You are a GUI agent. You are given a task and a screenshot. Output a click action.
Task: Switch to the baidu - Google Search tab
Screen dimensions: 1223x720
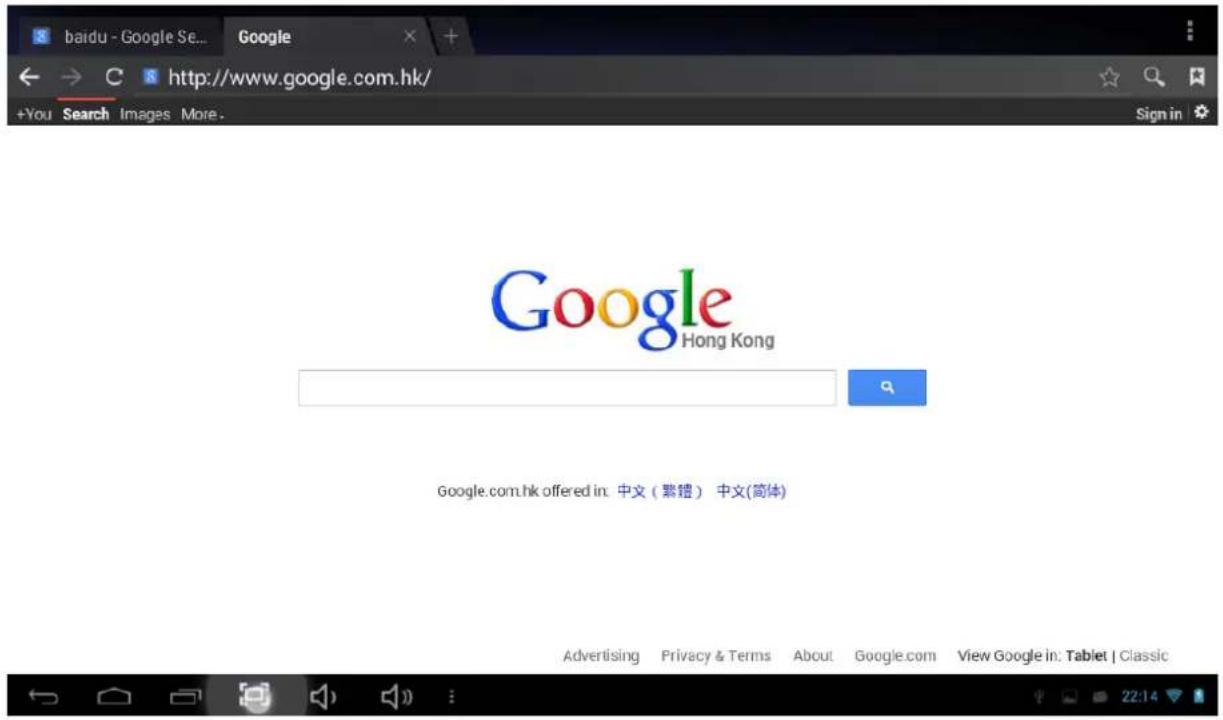click(x=120, y=37)
